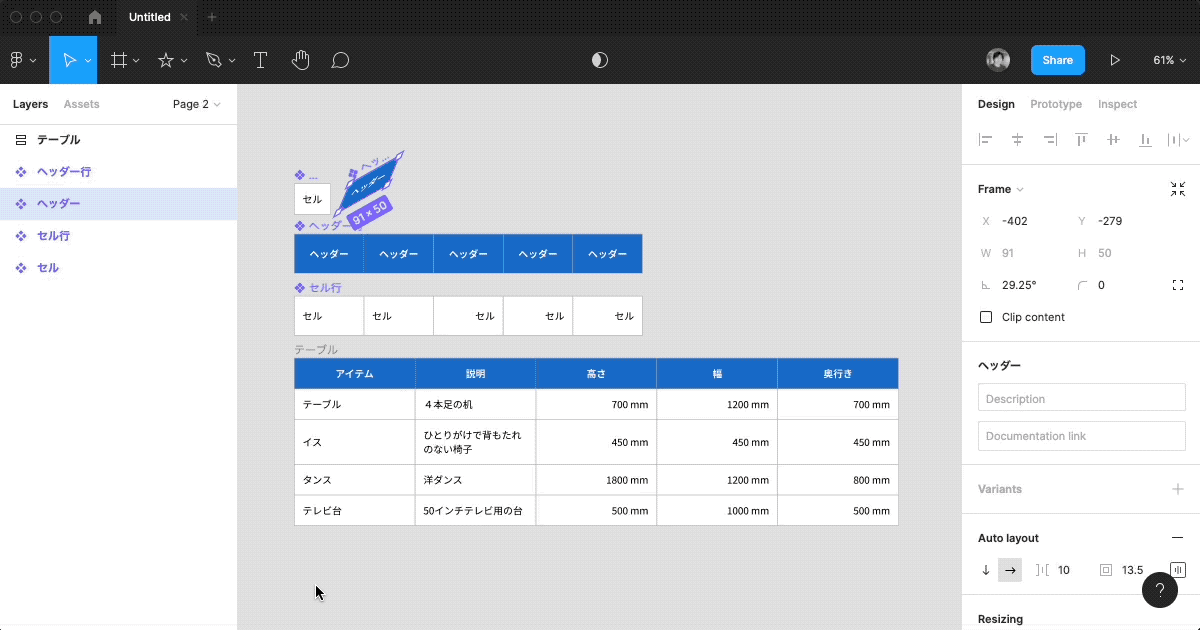Switch to the Prototype tab
Image resolution: width=1200 pixels, height=630 pixels.
coord(1055,104)
